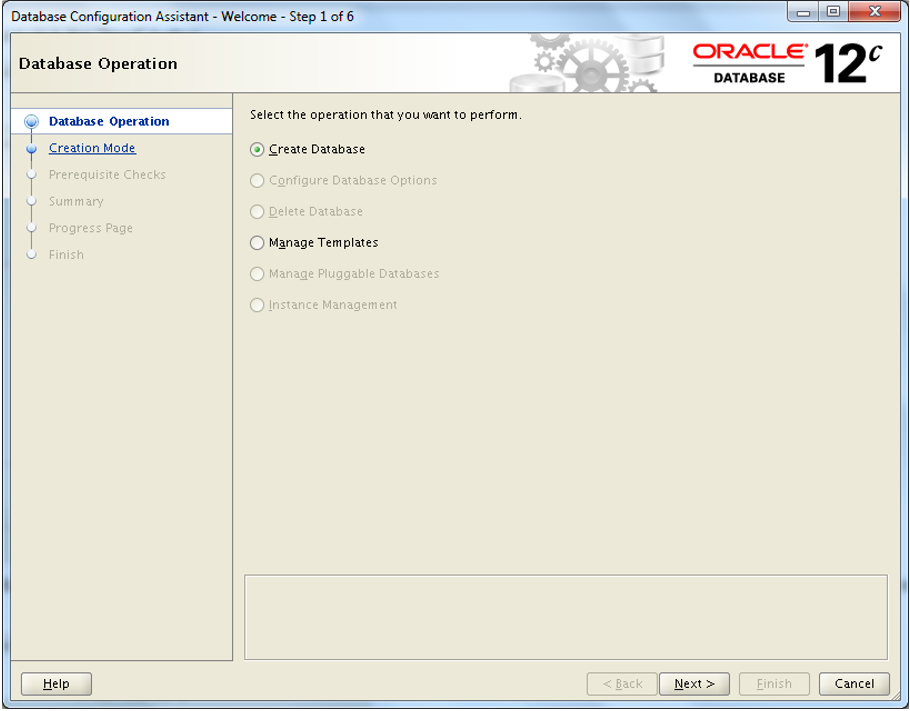Open the Creation Mode step link
This screenshot has height=711, width=910.
click(92, 148)
